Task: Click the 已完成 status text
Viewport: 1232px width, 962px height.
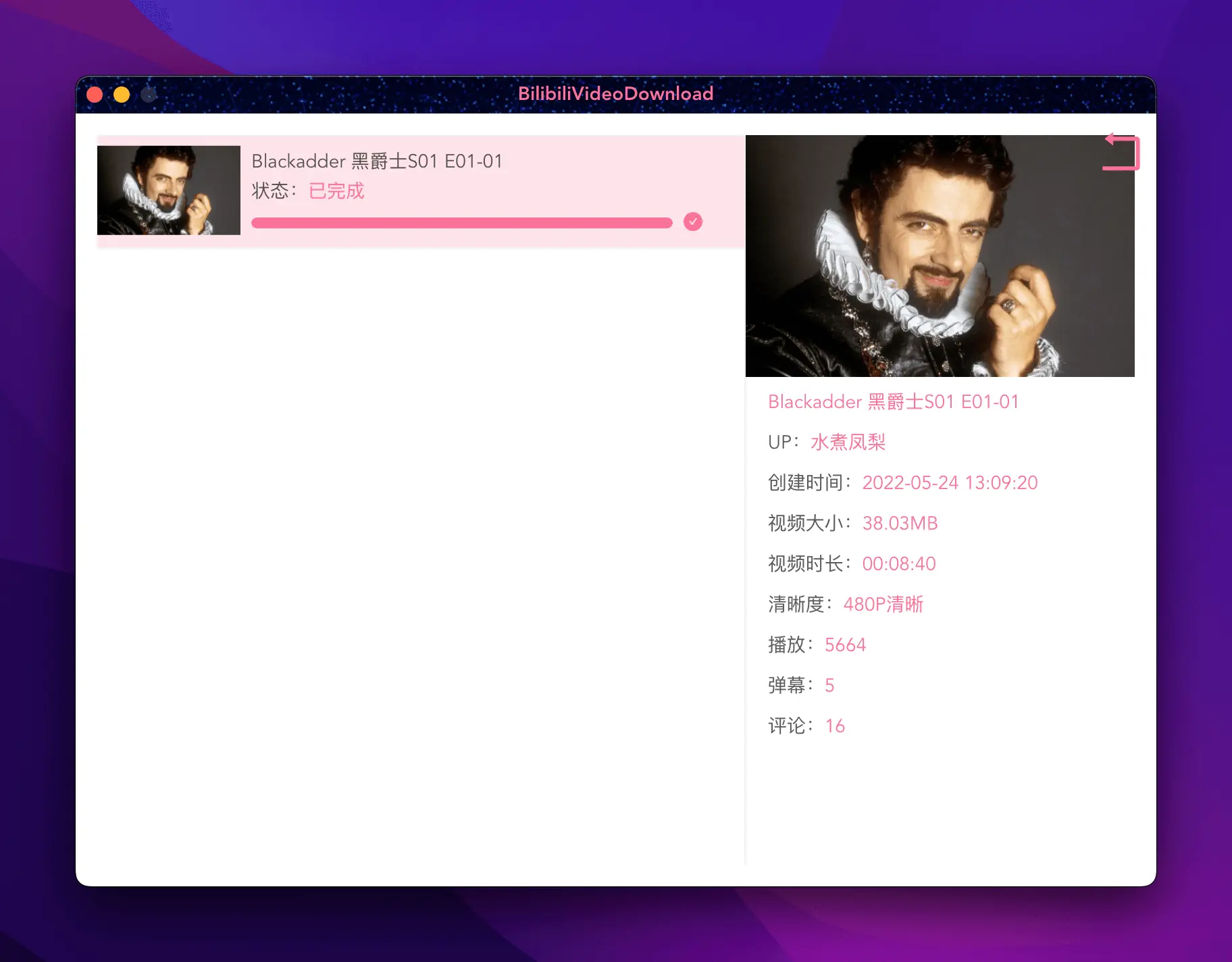Action: [x=336, y=191]
